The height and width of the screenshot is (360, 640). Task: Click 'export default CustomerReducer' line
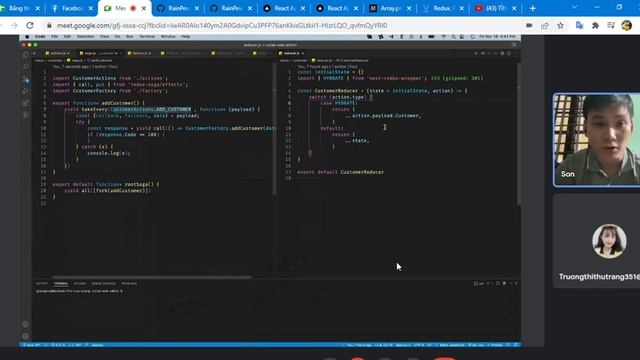pyautogui.click(x=340, y=172)
